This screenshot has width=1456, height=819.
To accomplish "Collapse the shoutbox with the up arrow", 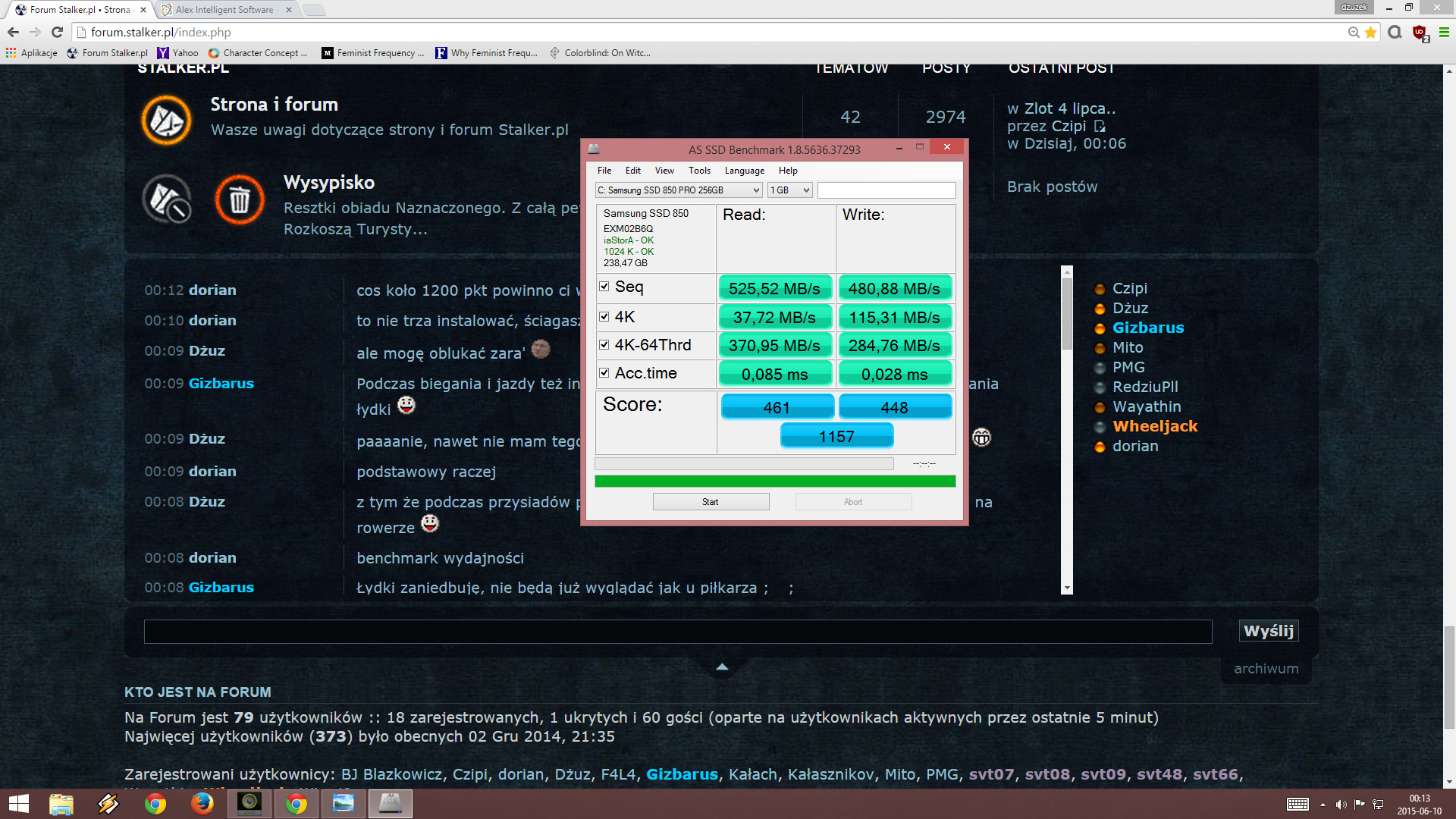I will coord(722,667).
